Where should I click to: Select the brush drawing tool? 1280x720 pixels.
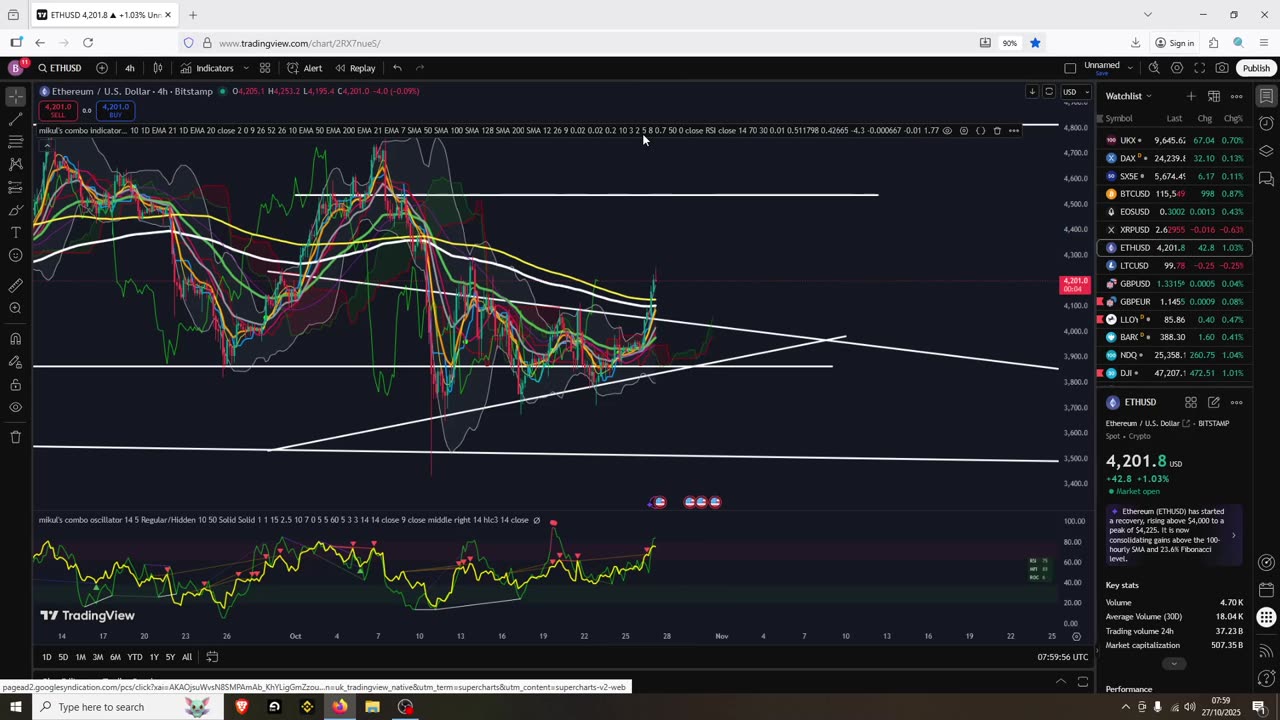(15, 210)
